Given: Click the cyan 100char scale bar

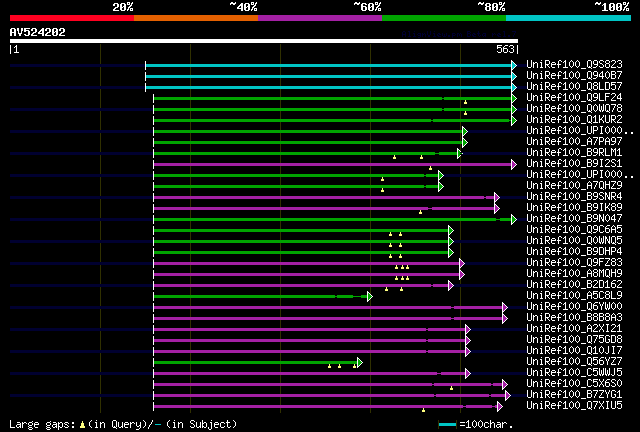Looking at the screenshot, I should point(447,425).
